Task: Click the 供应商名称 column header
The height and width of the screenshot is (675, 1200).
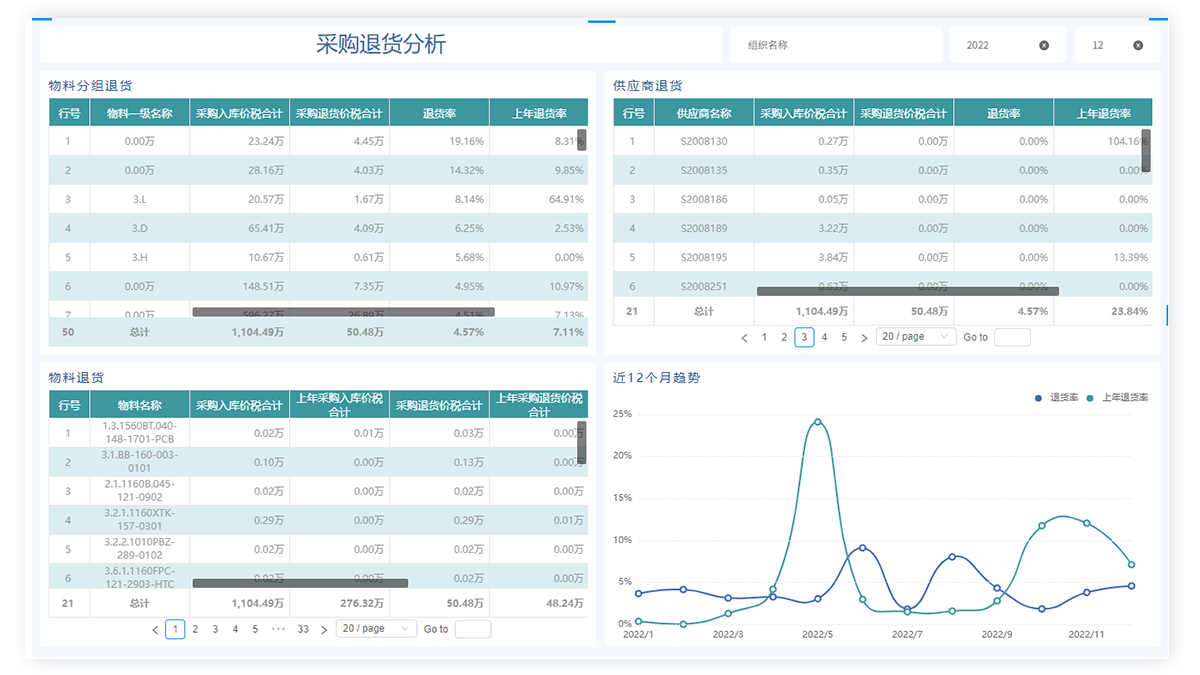Action: [704, 113]
